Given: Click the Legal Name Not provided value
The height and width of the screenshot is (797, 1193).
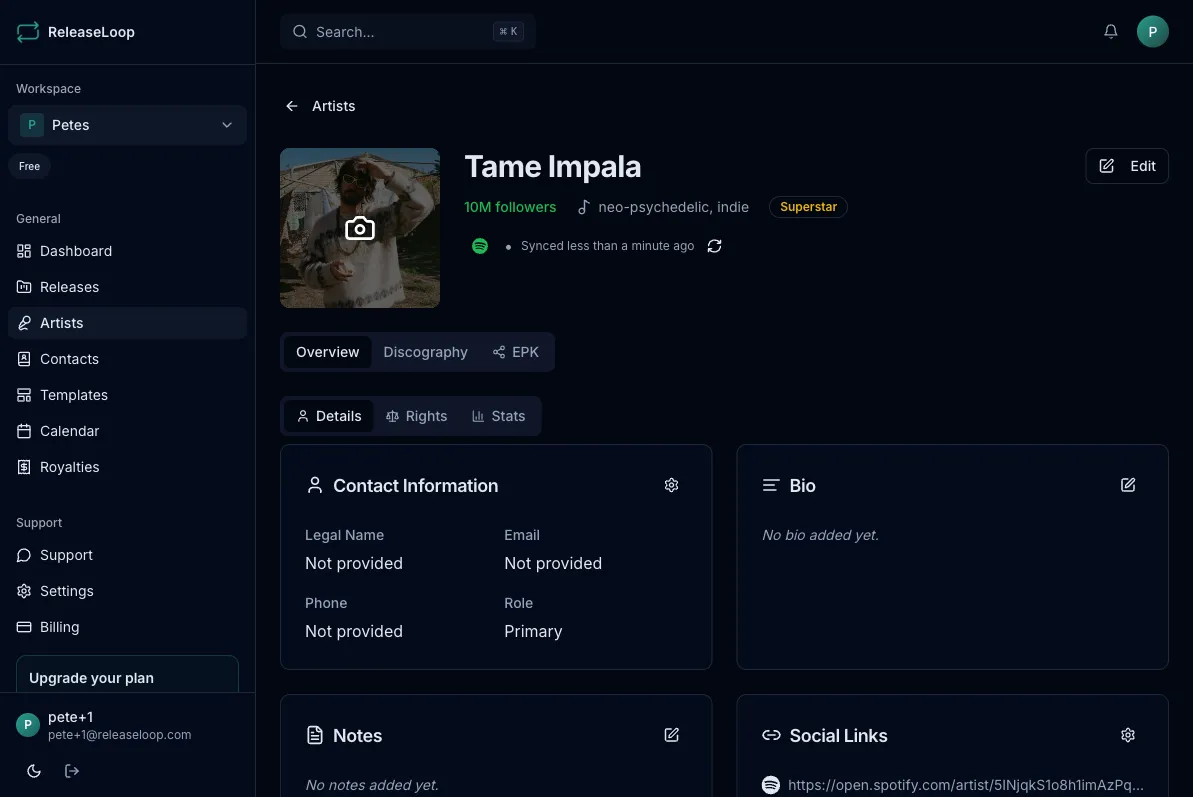Looking at the screenshot, I should tap(354, 564).
